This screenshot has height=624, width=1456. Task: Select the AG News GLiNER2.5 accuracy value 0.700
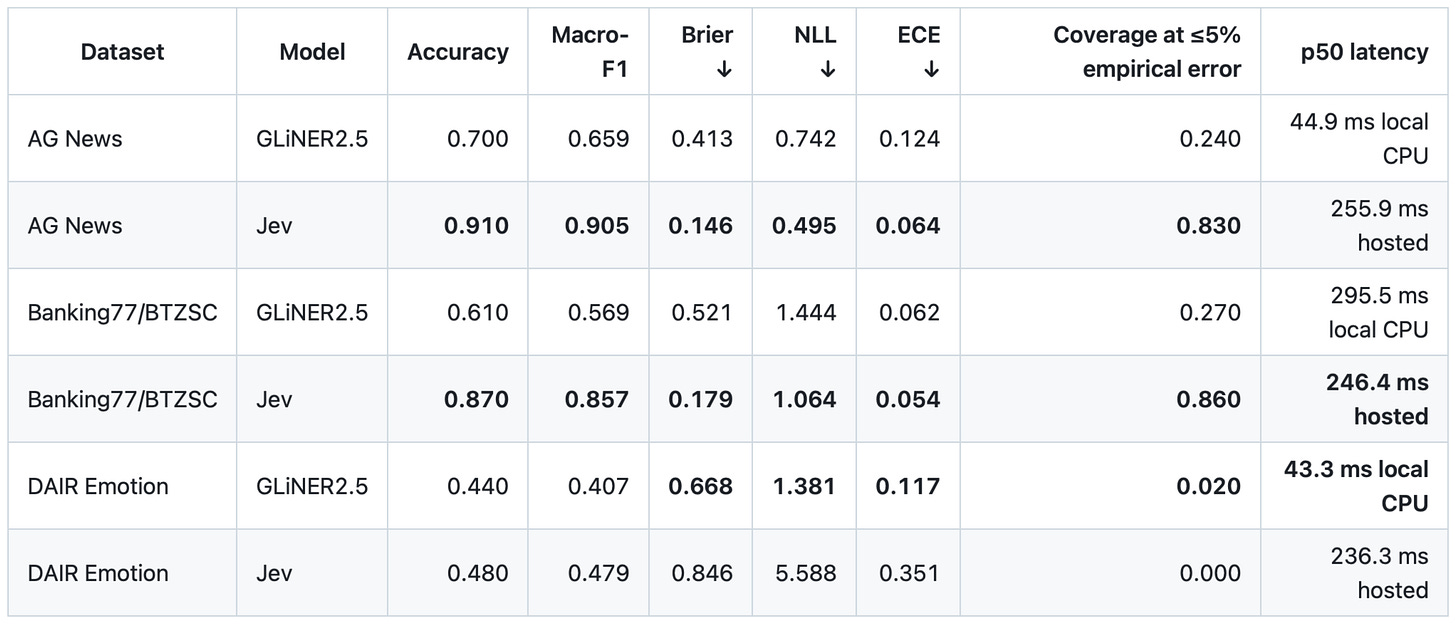(478, 139)
